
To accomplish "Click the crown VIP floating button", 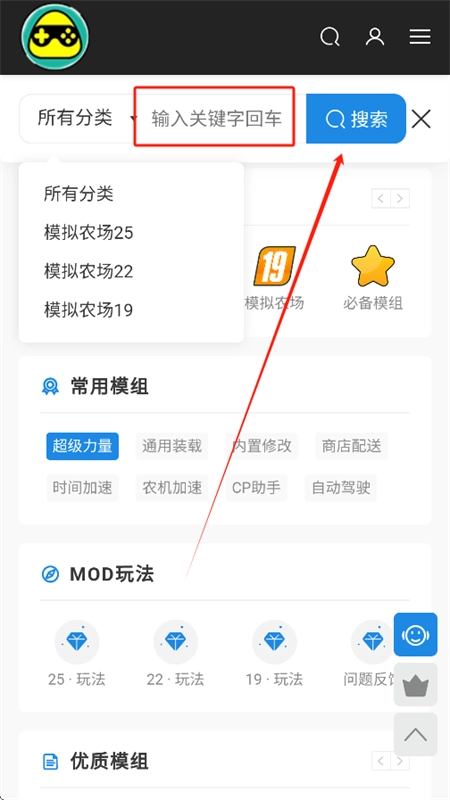I will point(415,685).
